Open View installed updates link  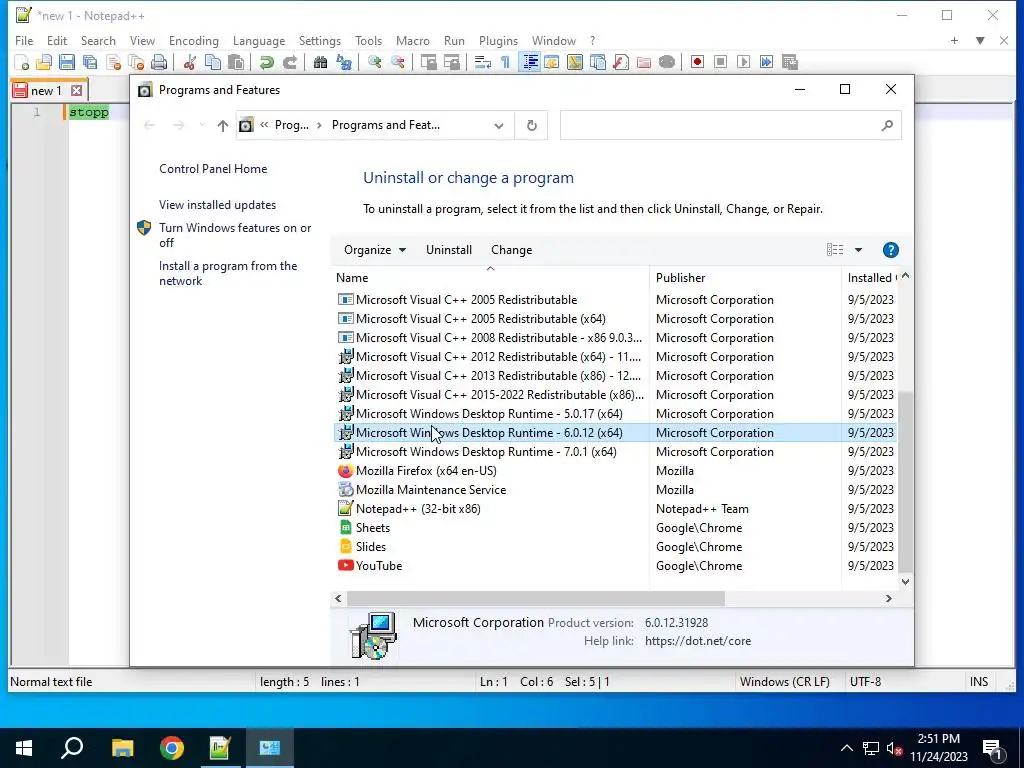[x=217, y=205]
